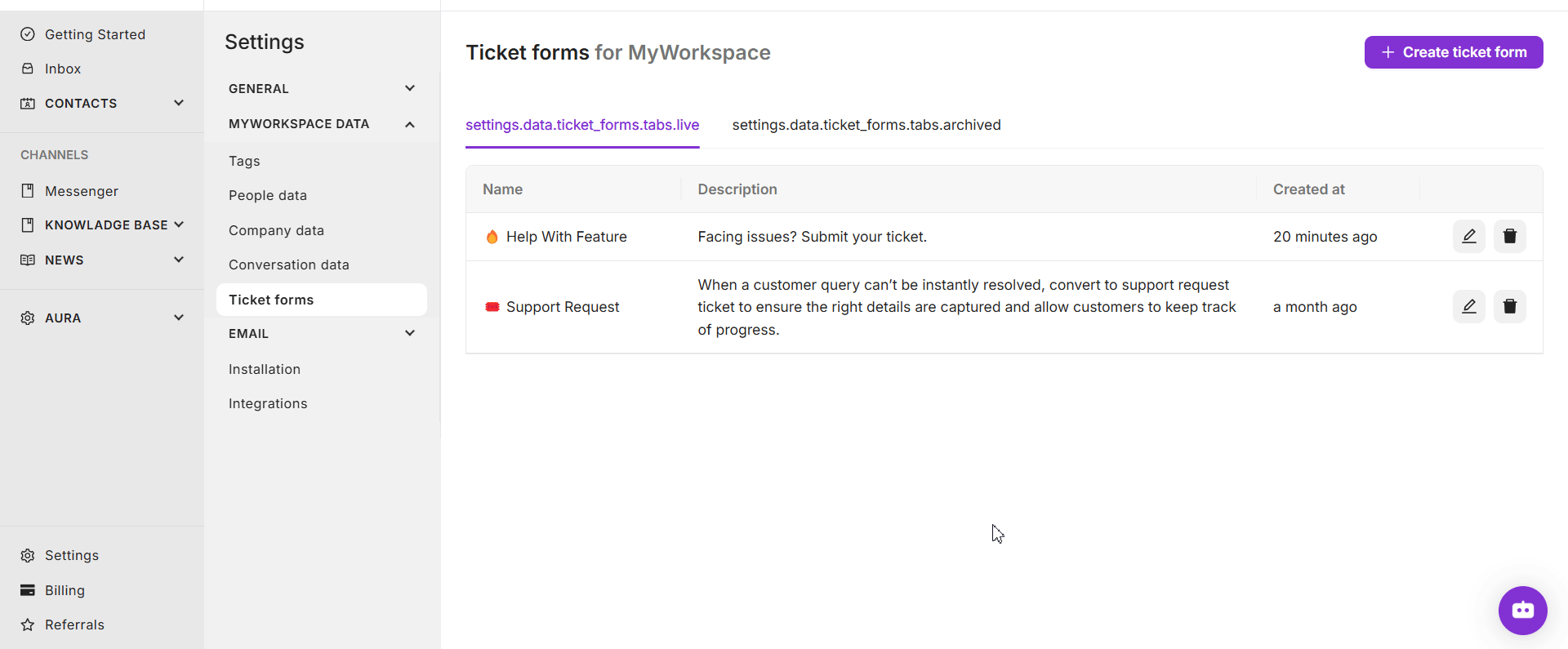
Task: Click the Description column header
Action: click(x=737, y=189)
